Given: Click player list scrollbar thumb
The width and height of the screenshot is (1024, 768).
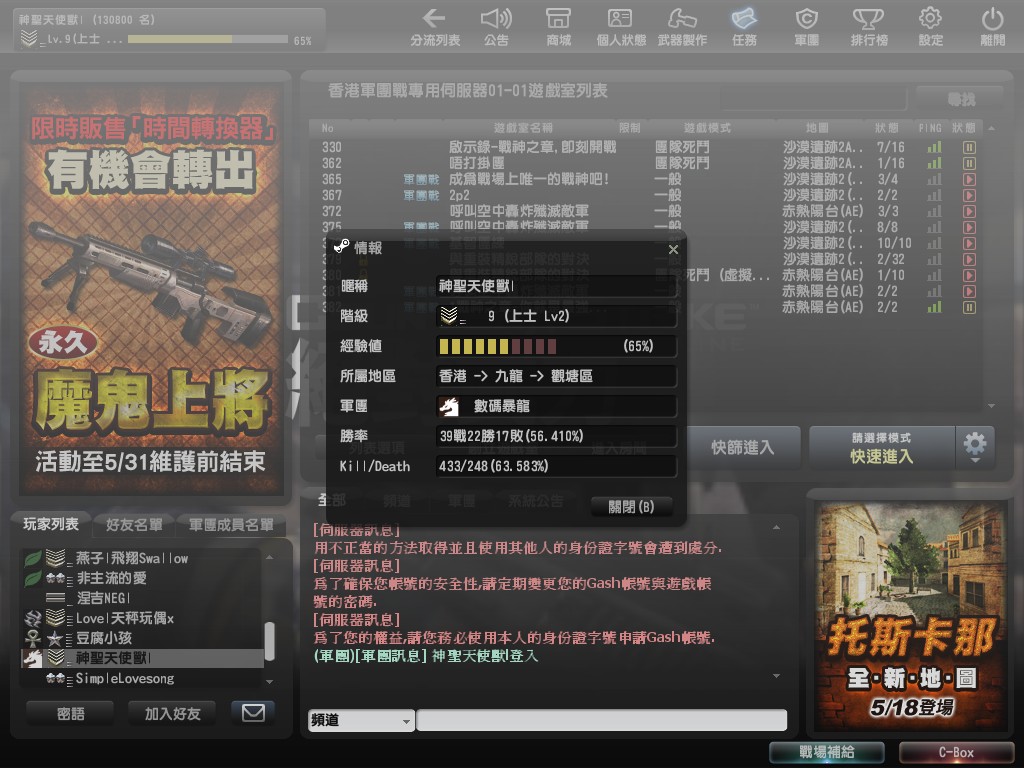Looking at the screenshot, I should (269, 641).
